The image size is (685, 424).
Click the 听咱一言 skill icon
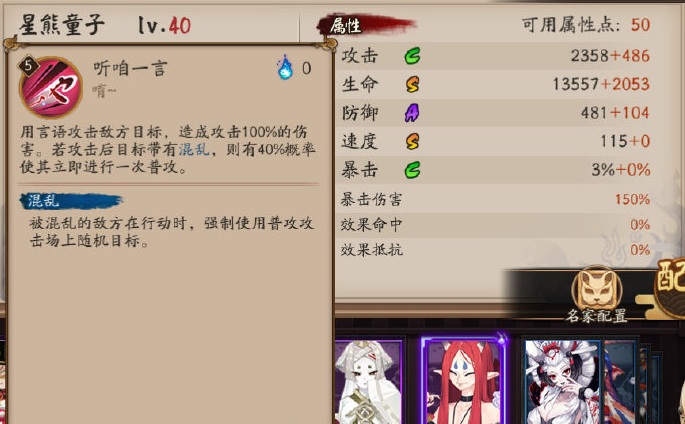tap(51, 87)
